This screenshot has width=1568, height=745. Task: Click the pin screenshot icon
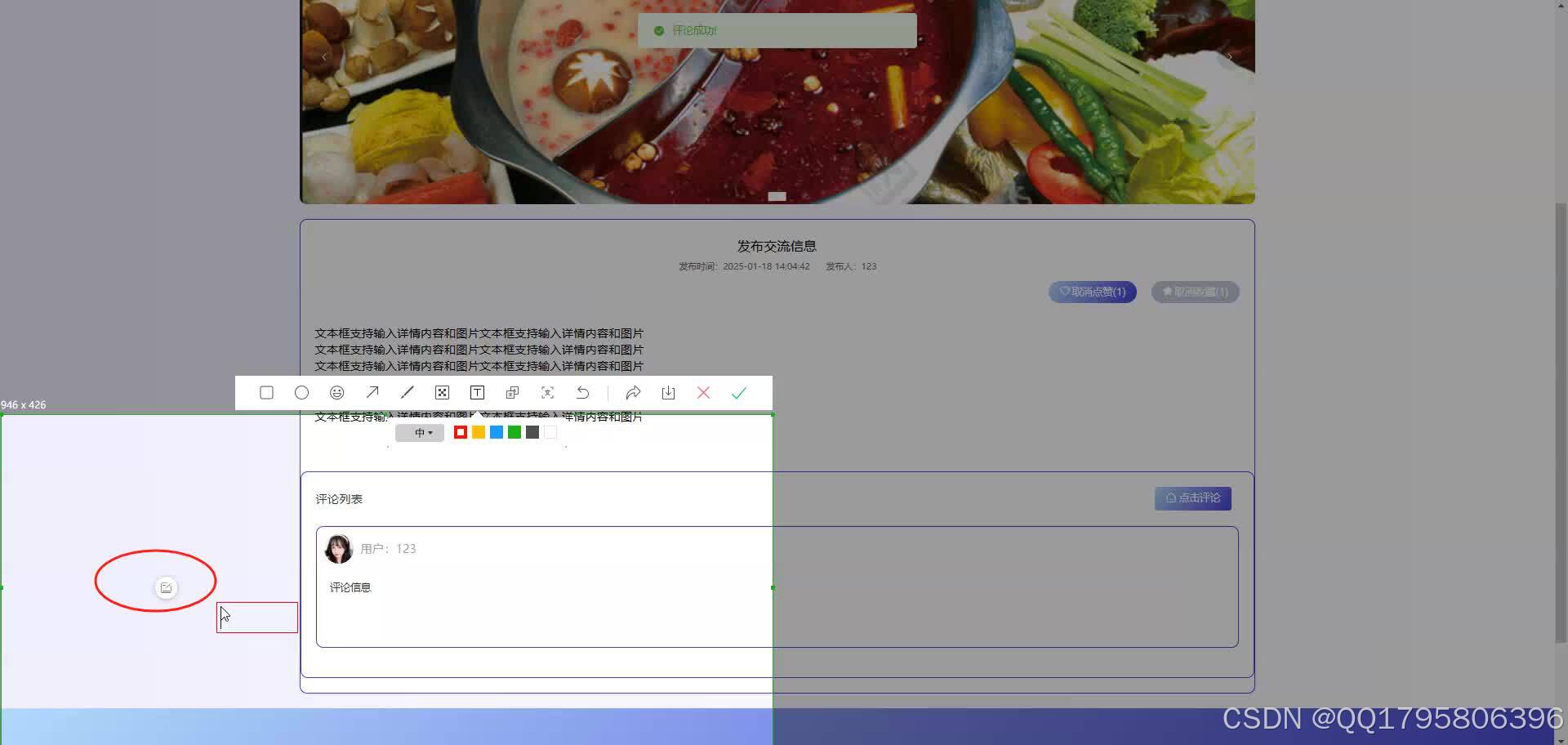(512, 392)
